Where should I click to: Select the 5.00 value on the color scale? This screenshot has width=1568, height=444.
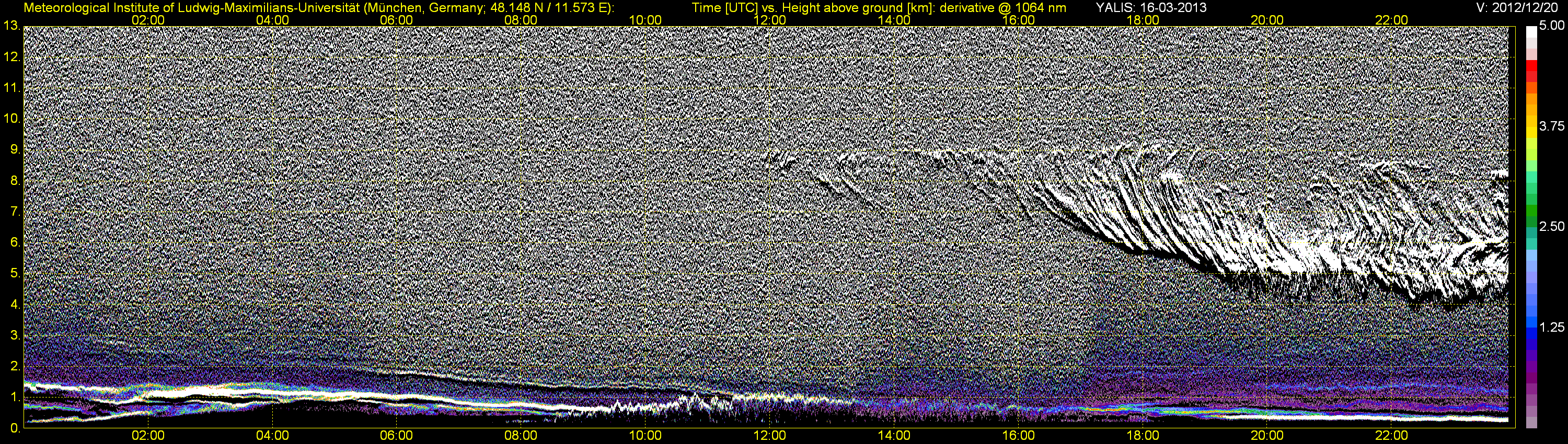pos(1552,26)
